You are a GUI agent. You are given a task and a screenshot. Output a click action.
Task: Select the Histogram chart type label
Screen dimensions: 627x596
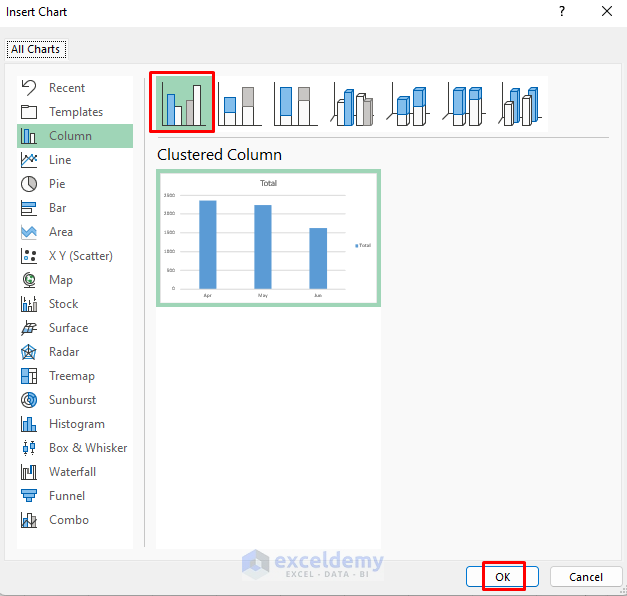[77, 424]
